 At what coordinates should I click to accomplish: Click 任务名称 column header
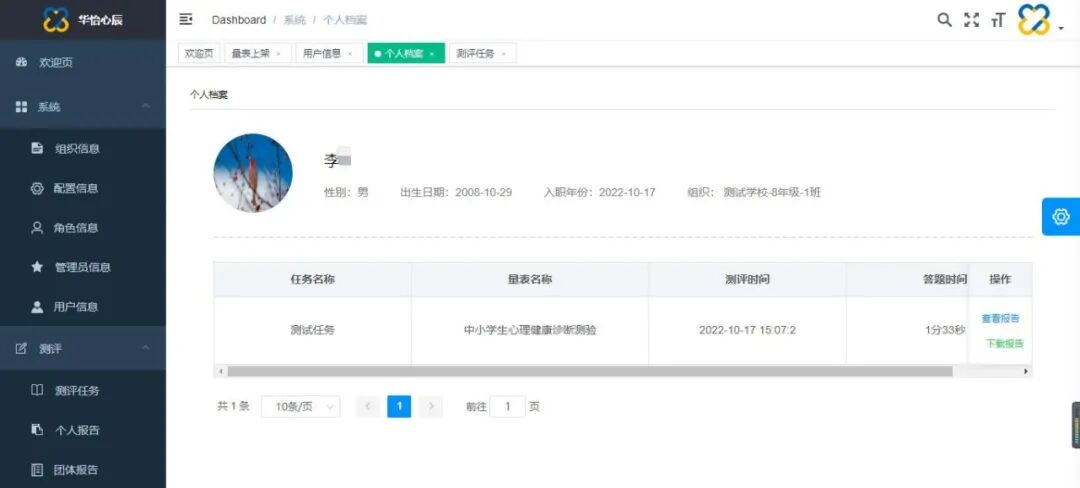(x=313, y=279)
